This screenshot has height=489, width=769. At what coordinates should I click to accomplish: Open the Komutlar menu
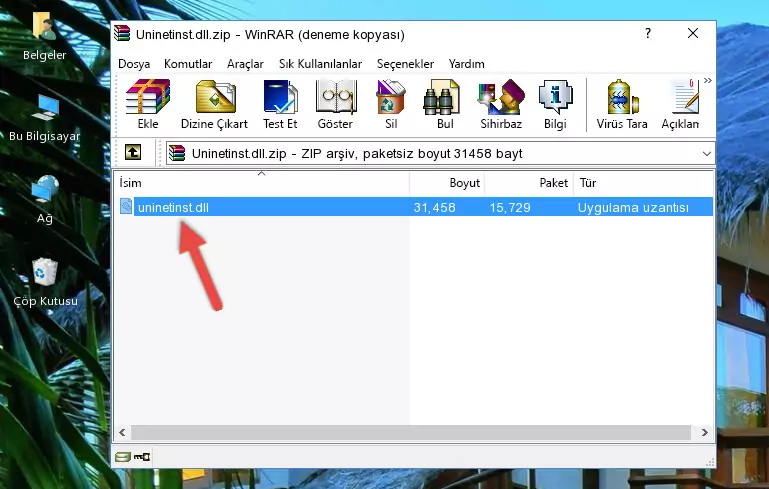click(188, 64)
